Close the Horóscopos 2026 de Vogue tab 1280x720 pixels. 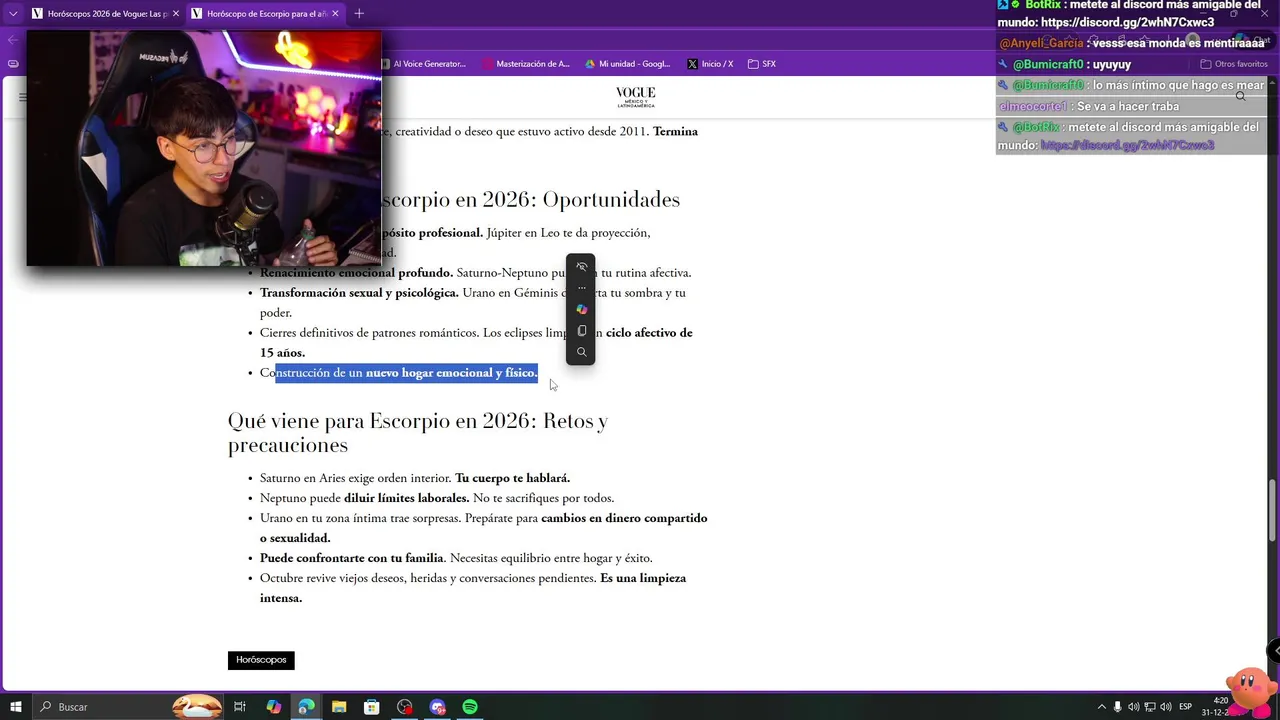click(x=175, y=14)
